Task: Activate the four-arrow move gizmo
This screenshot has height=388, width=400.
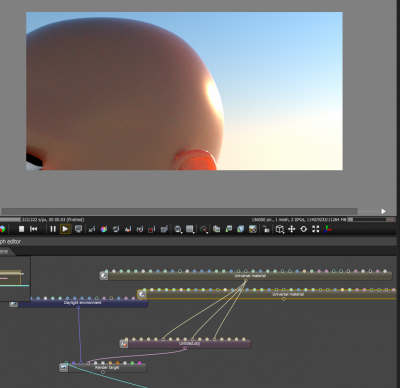Action: 292,229
